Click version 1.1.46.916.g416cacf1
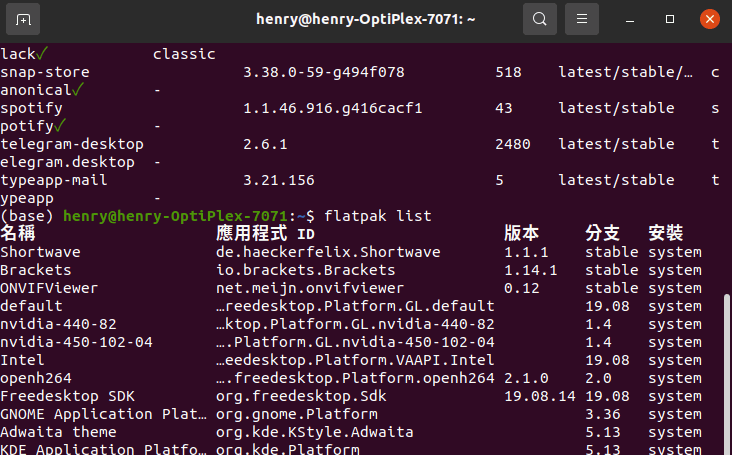The height and width of the screenshot is (455, 732). pos(332,108)
